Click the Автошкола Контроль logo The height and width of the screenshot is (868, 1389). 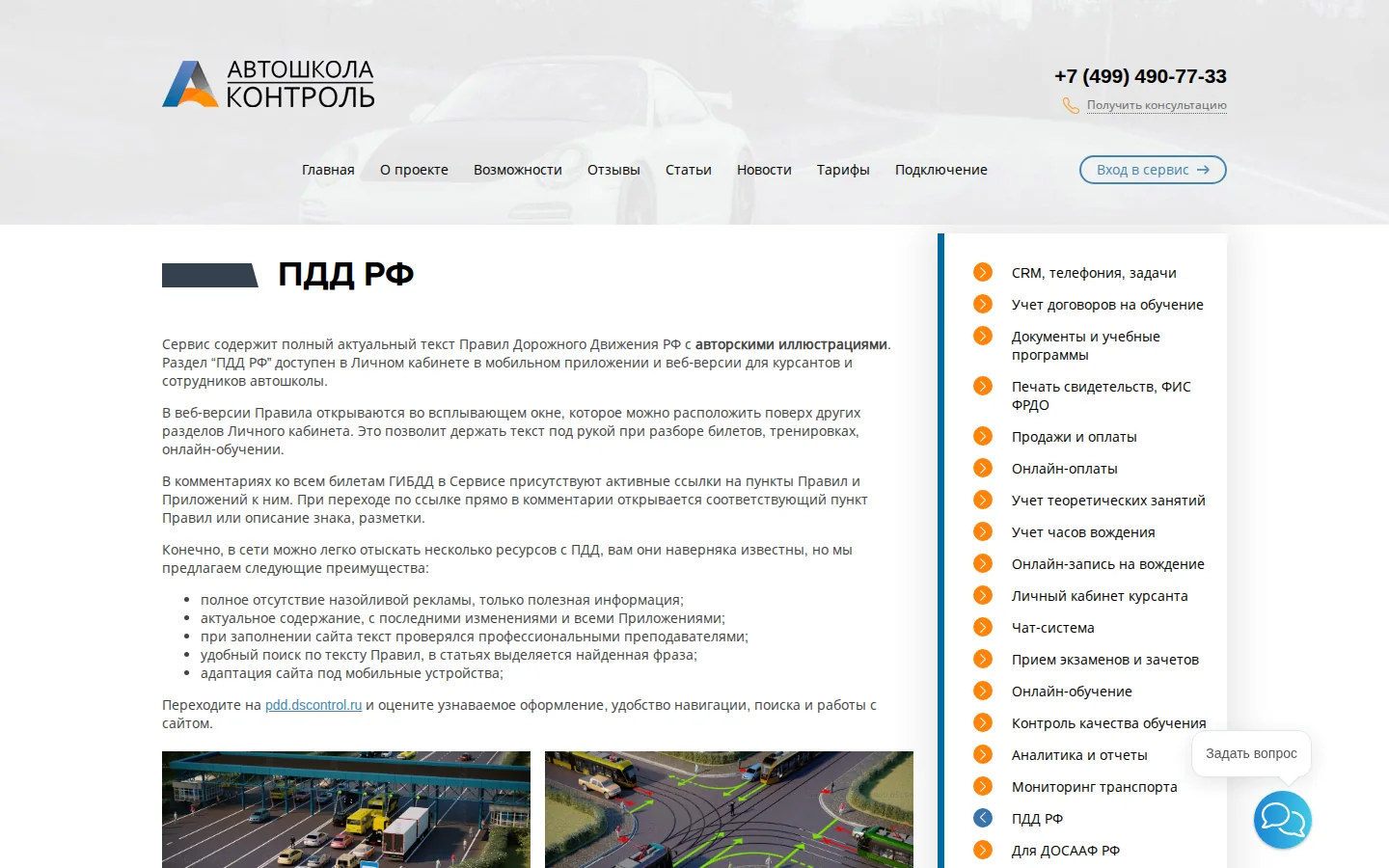pos(268,84)
